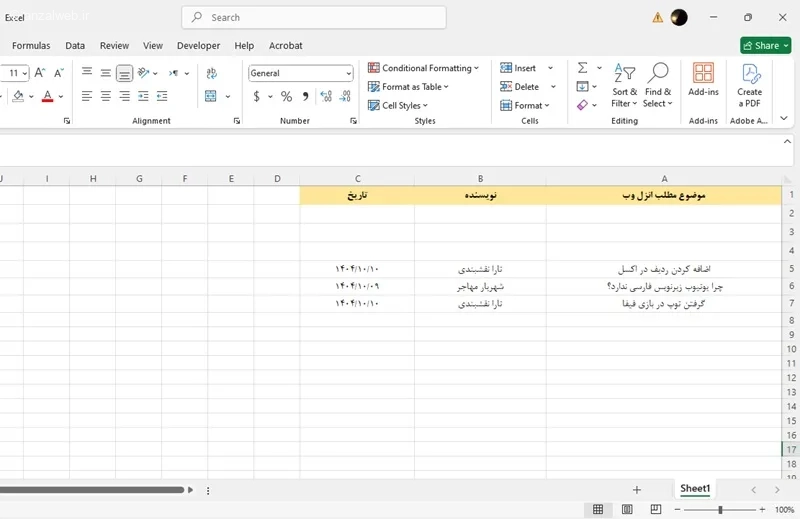Open Conditional Formatting menu
The image size is (800, 519).
point(423,68)
